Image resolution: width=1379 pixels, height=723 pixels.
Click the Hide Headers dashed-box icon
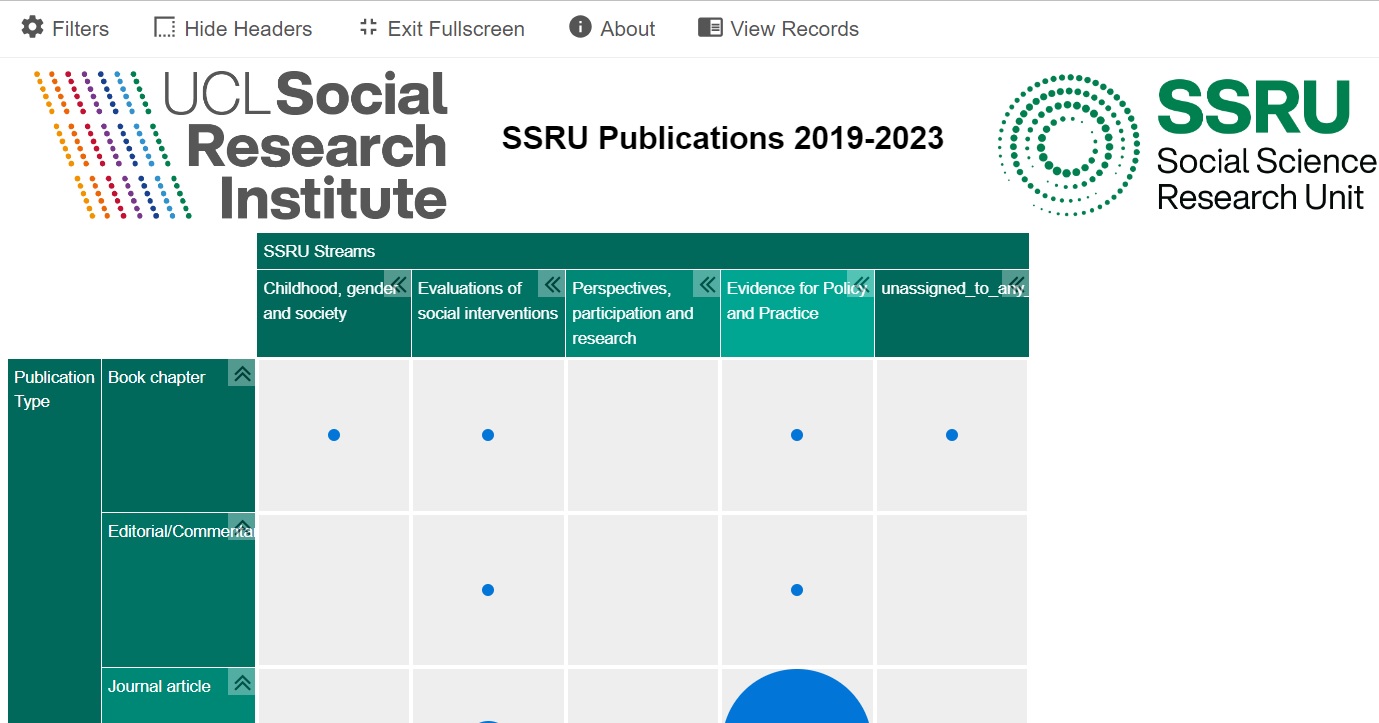(165, 28)
